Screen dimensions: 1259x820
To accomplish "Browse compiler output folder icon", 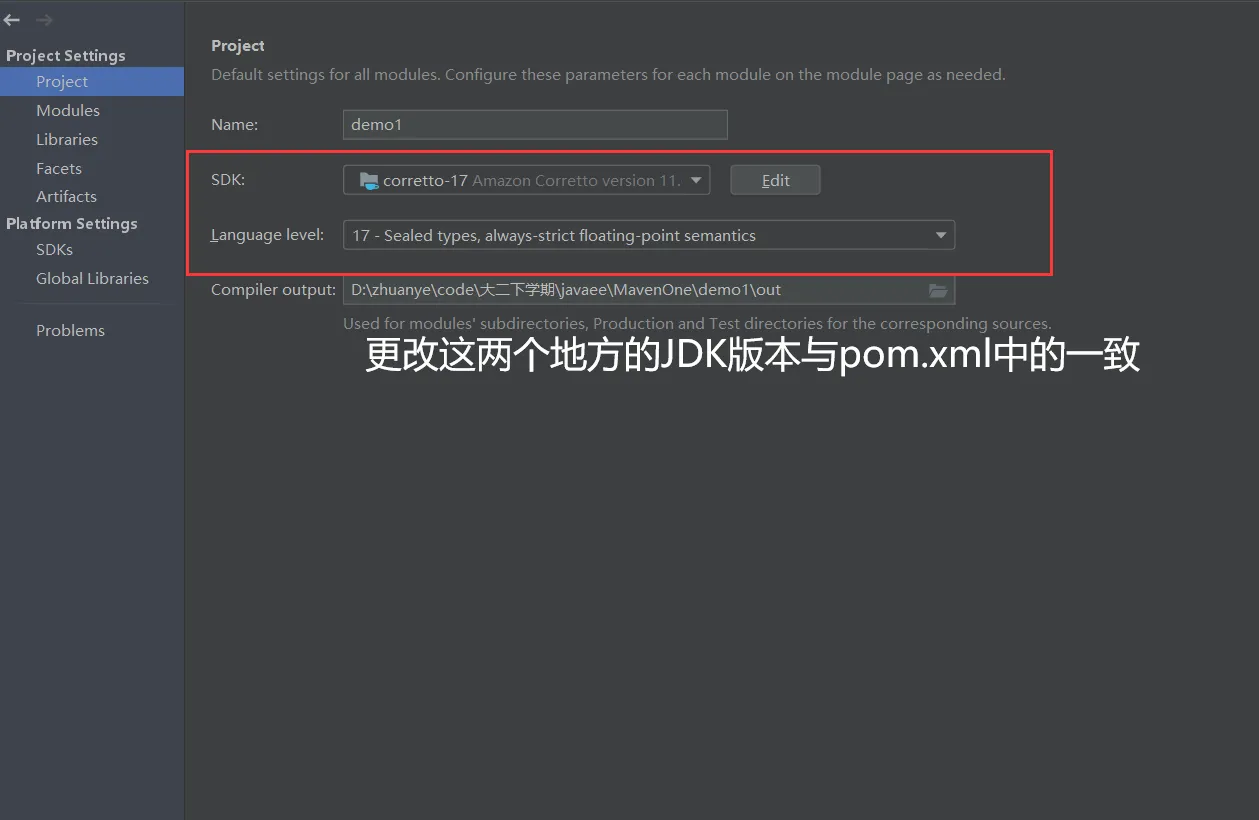I will pos(938,290).
